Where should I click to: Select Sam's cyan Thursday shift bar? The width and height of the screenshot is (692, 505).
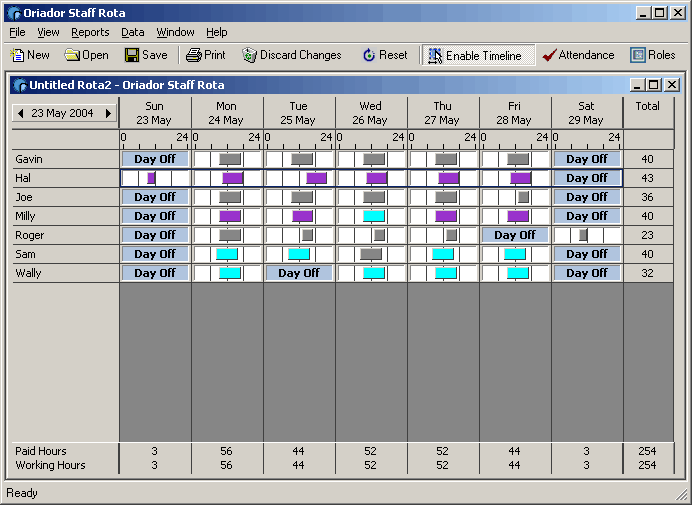[x=443, y=254]
